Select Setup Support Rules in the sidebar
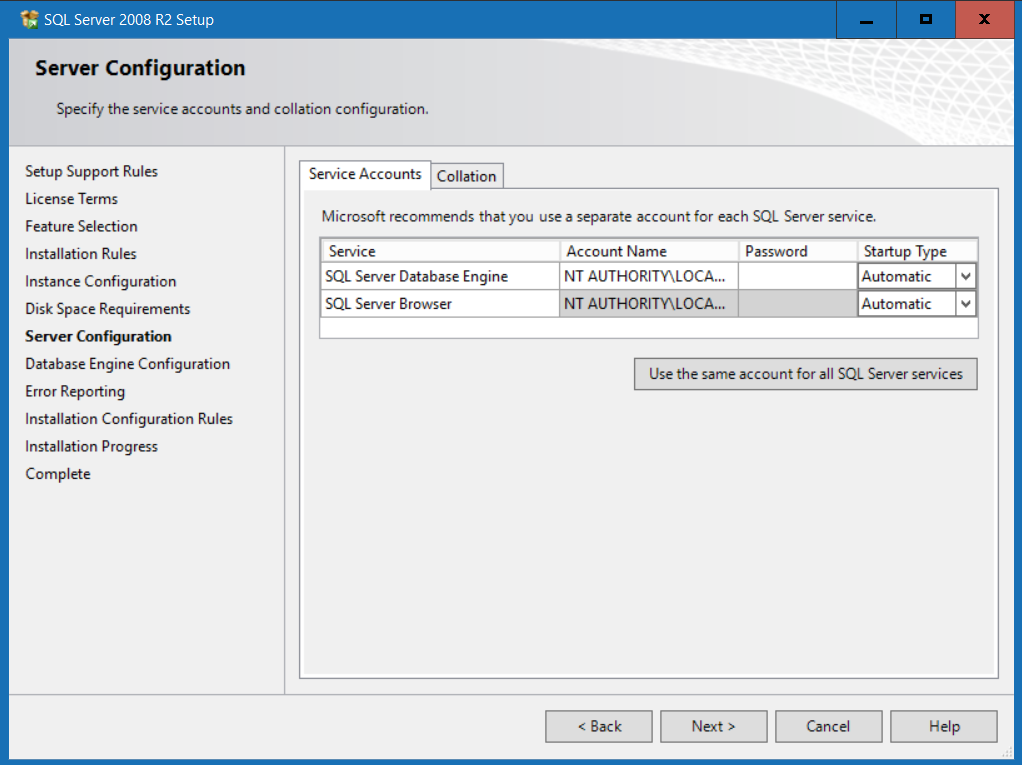Image resolution: width=1022 pixels, height=765 pixels. (91, 171)
